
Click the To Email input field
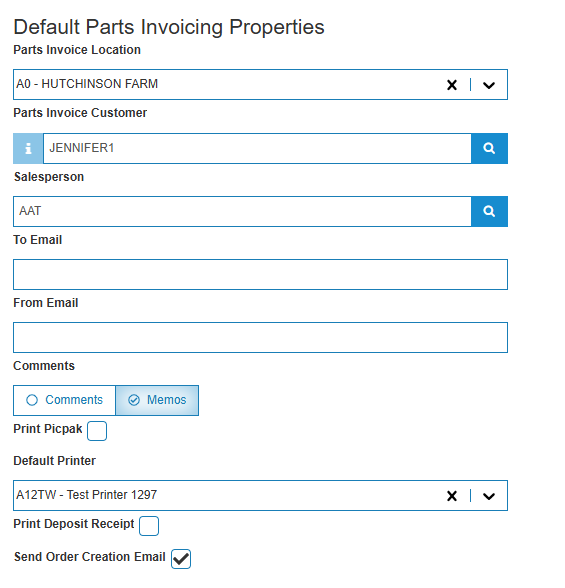(261, 274)
